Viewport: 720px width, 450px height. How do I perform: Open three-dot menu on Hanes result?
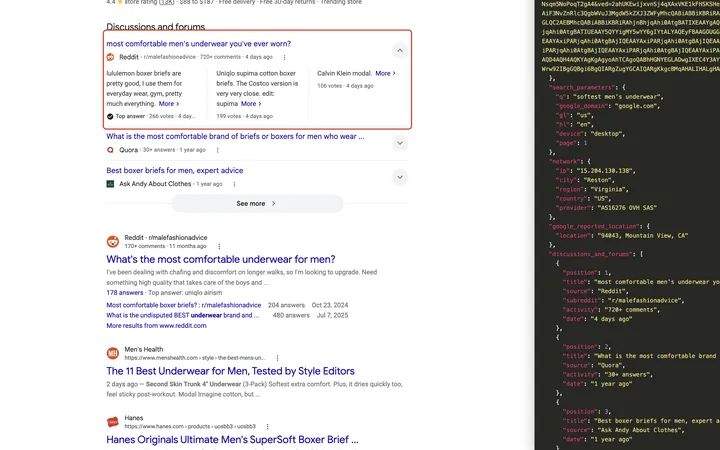point(267,427)
